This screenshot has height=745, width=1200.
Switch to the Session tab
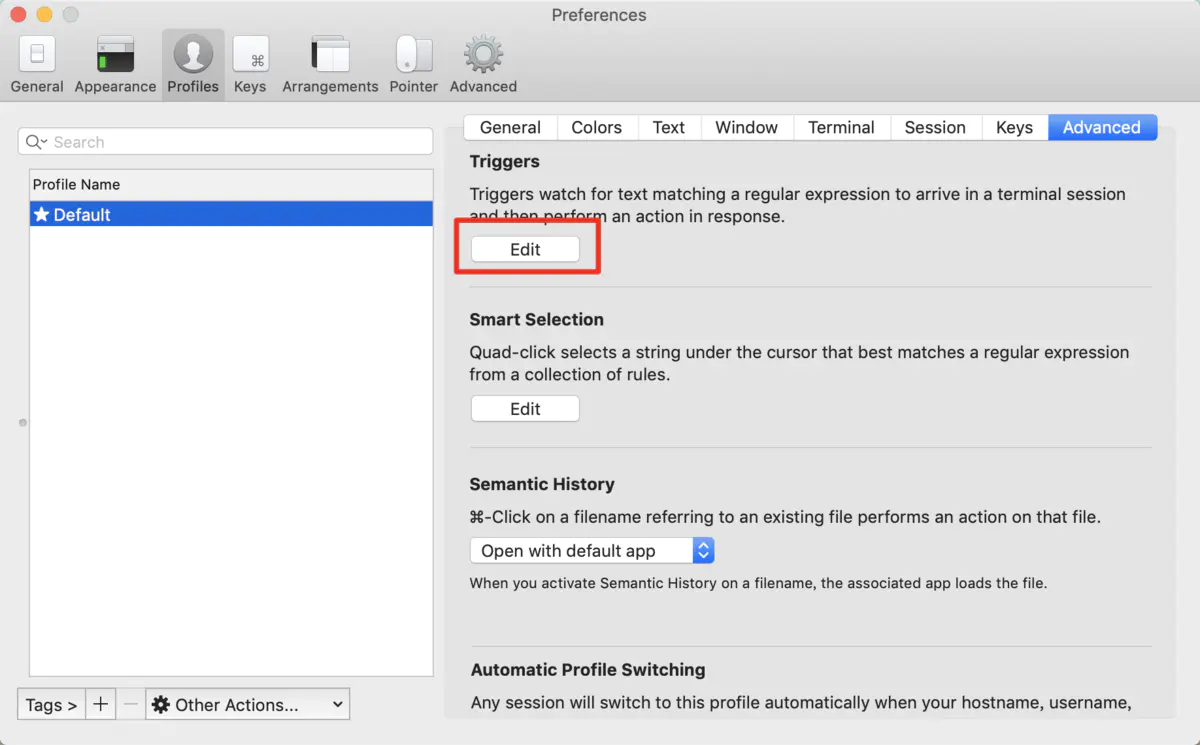pyautogui.click(x=935, y=127)
